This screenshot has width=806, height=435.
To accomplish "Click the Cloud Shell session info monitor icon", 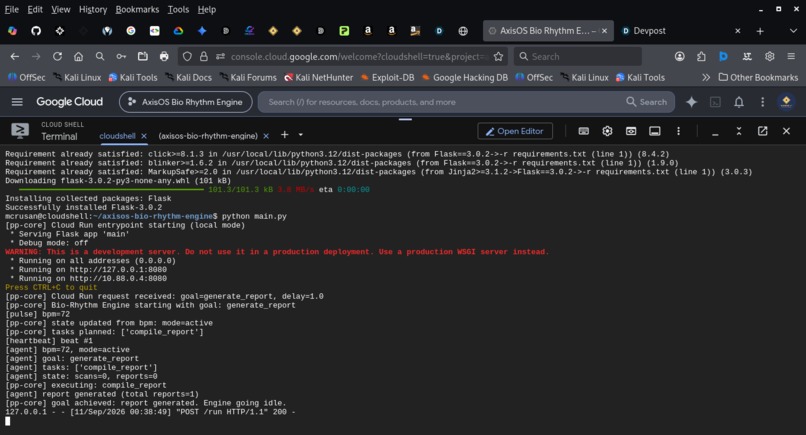I will (654, 131).
